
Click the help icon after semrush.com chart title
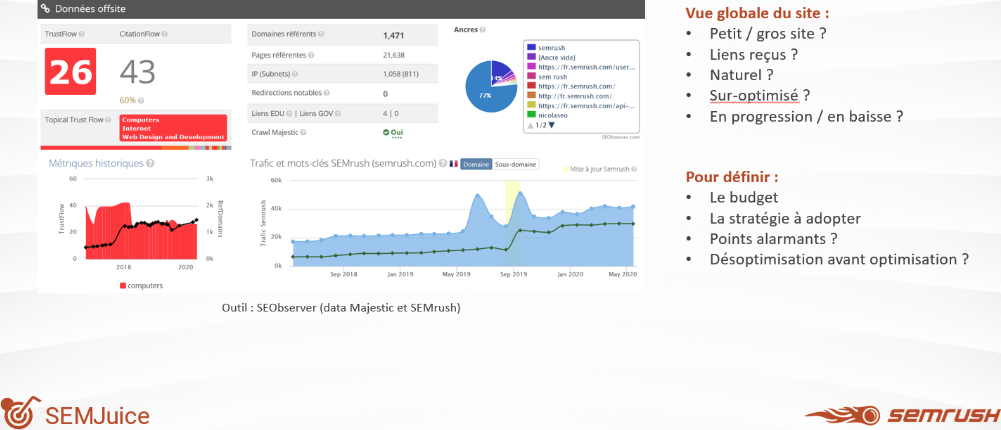pos(442,164)
